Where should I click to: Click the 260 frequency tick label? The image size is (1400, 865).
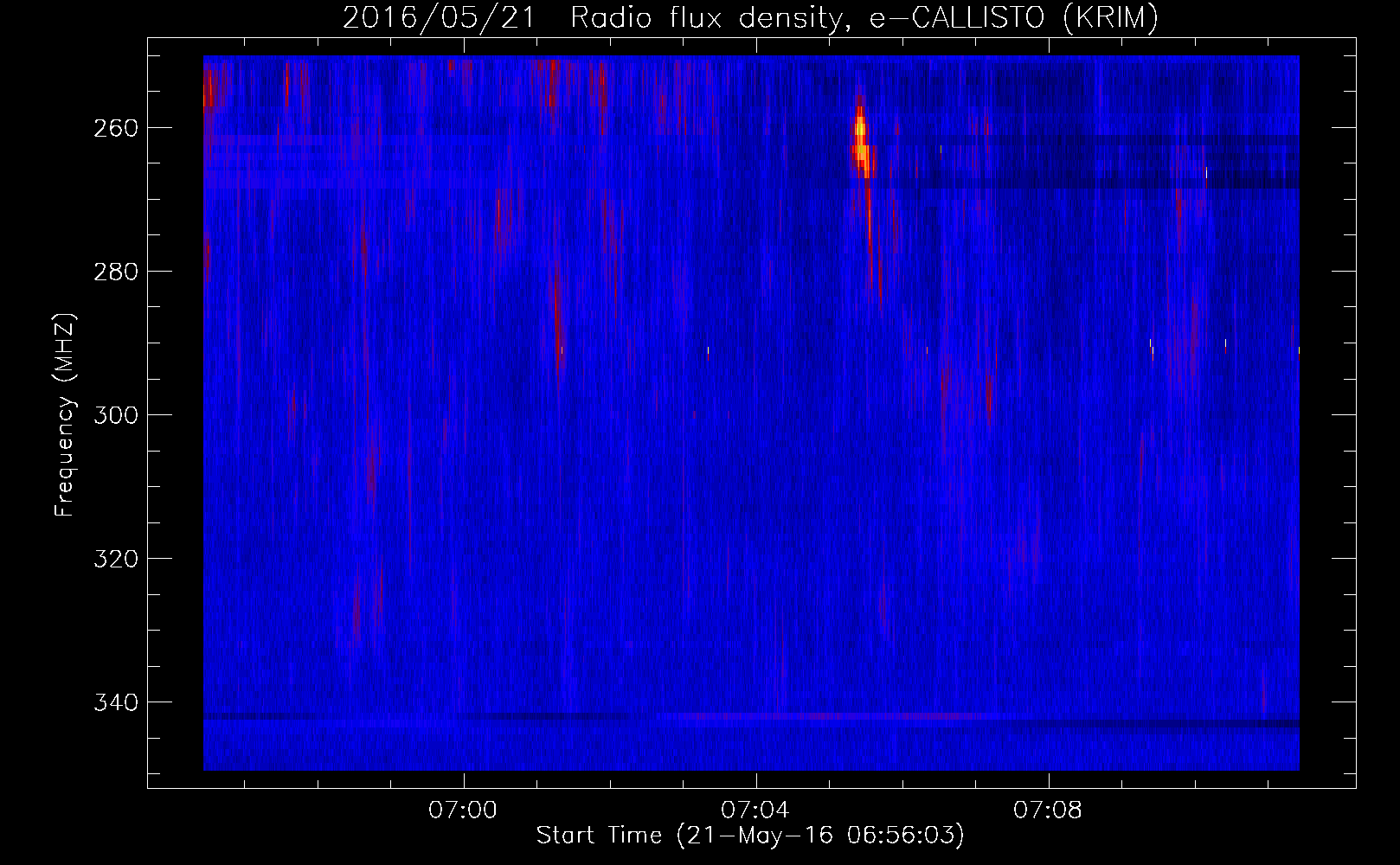(116, 128)
